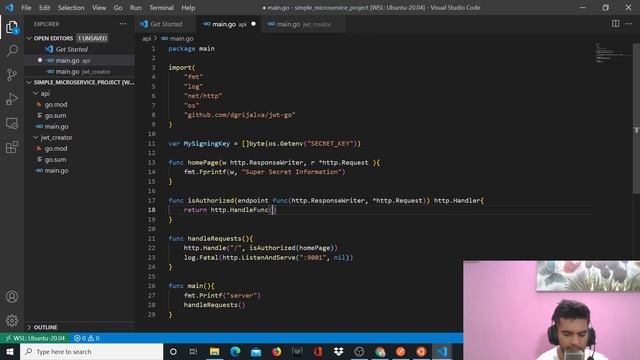Launch Microsoft Edge from the taskbar
The image size is (640, 360).
point(235,351)
